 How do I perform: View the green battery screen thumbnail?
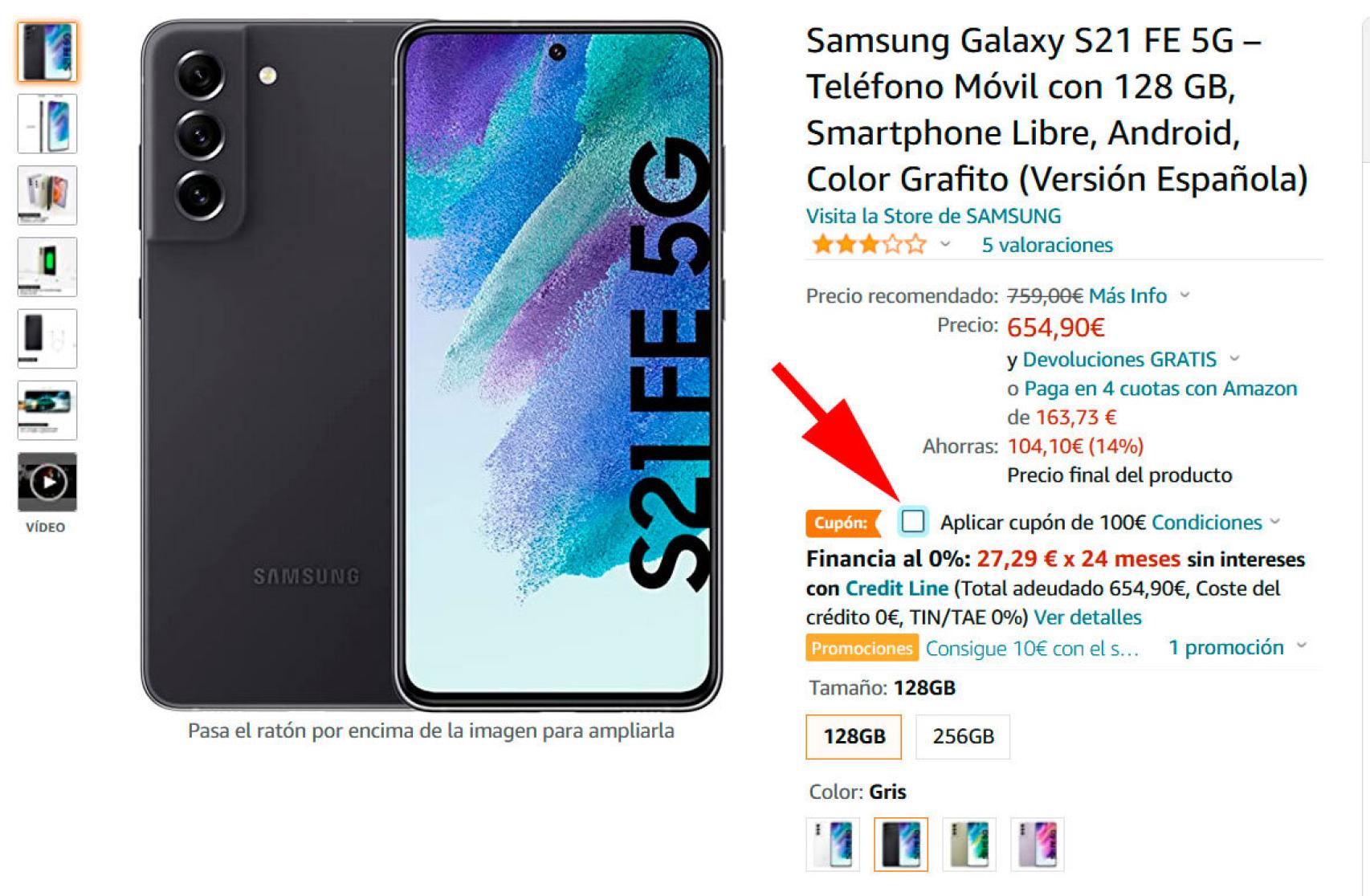pos(47,267)
